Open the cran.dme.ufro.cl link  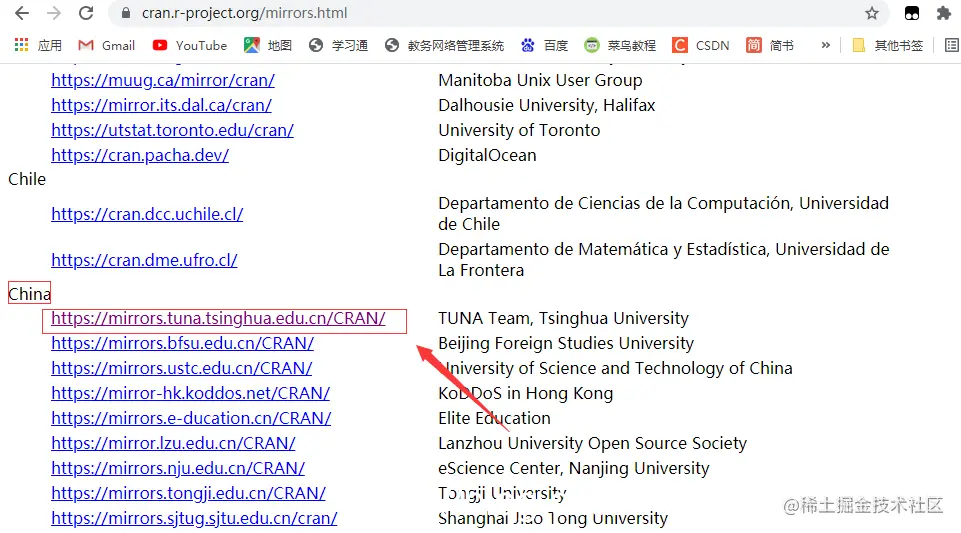[144, 260]
